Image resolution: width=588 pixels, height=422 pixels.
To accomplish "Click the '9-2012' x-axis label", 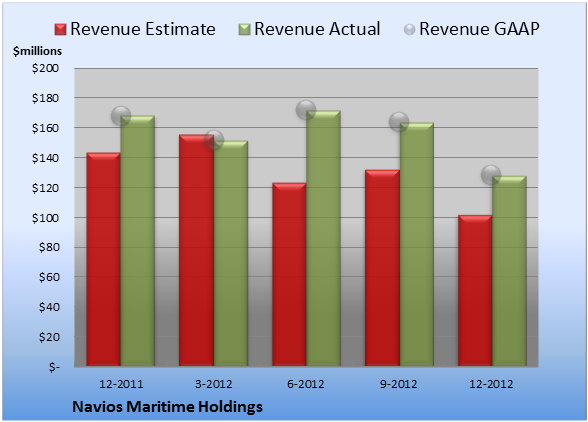I will pyautogui.click(x=398, y=384).
